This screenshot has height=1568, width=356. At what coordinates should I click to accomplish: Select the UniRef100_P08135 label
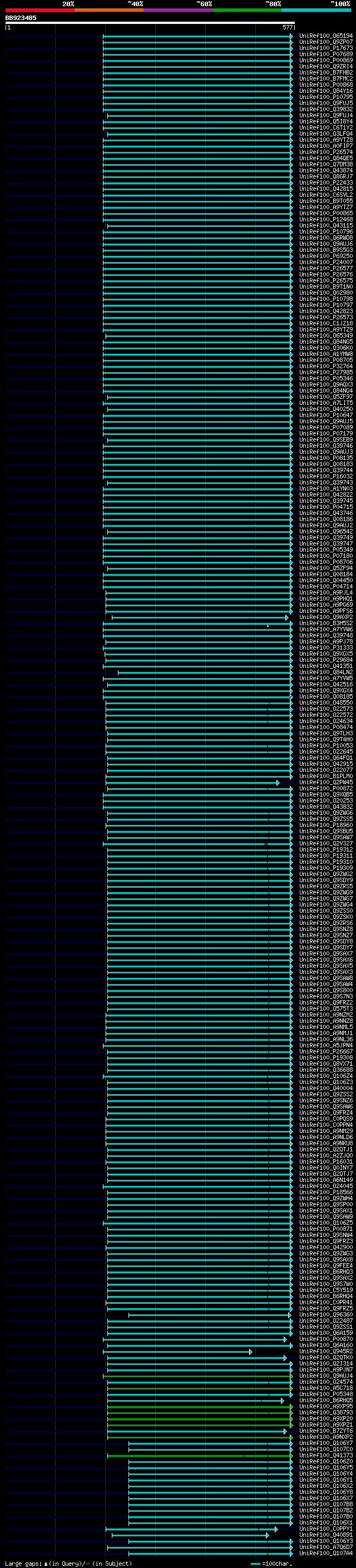click(326, 458)
